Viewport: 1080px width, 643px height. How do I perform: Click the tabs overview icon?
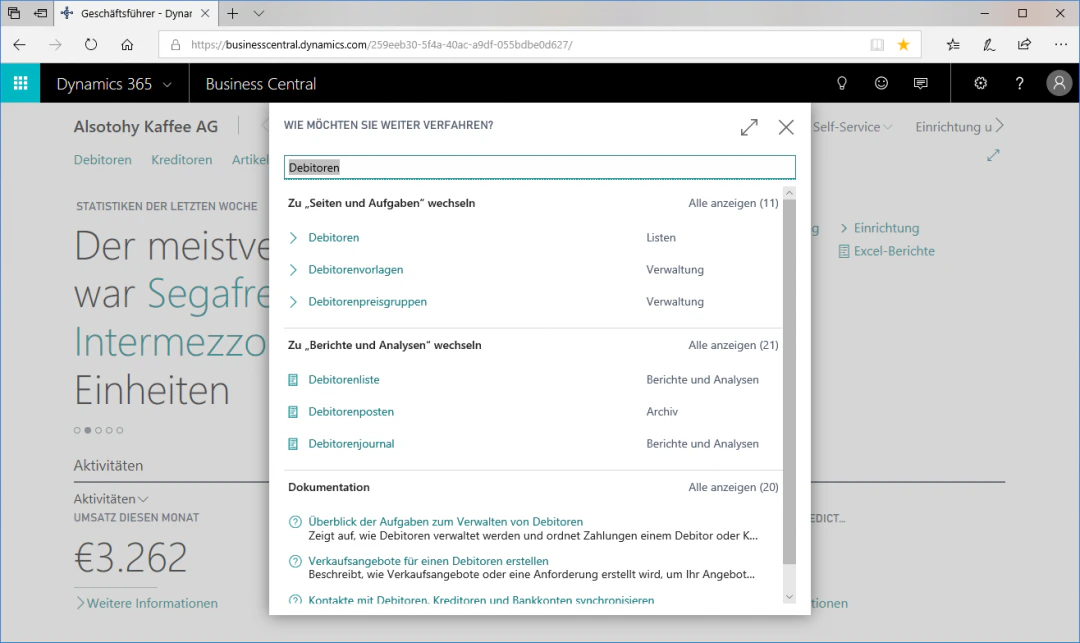[14, 13]
